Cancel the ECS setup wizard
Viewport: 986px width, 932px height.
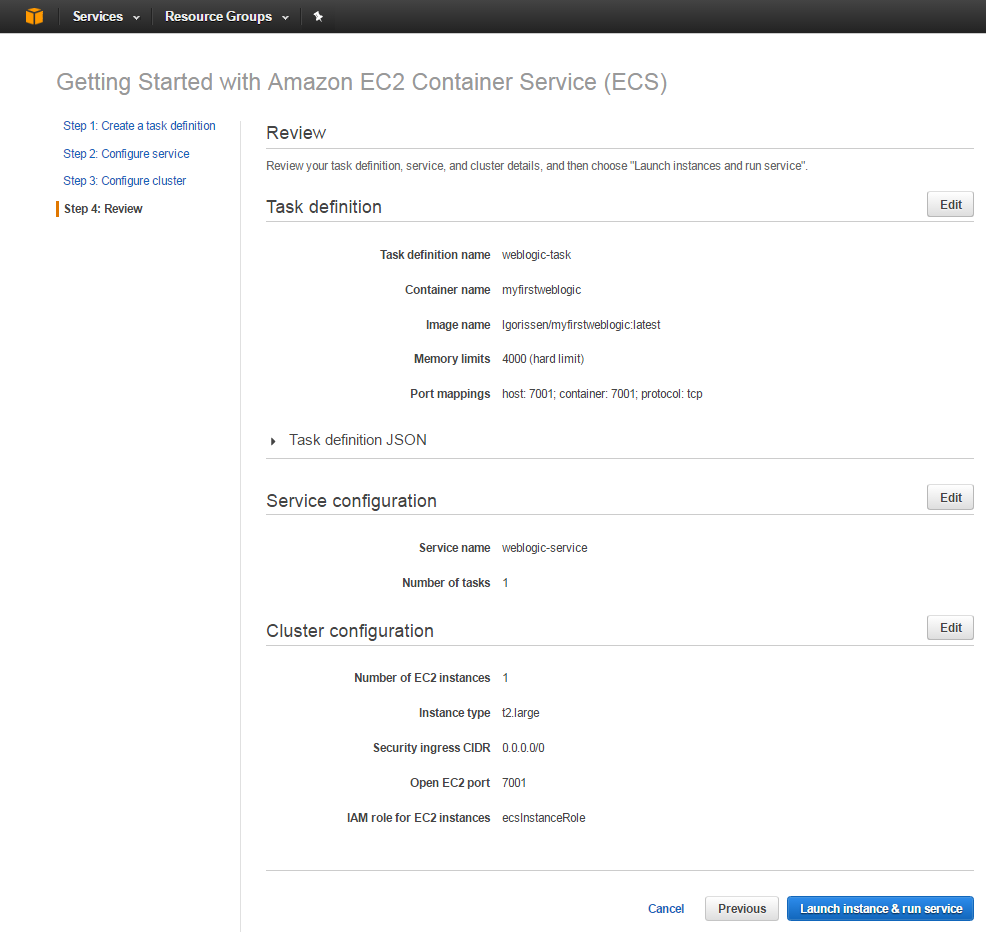coord(666,909)
